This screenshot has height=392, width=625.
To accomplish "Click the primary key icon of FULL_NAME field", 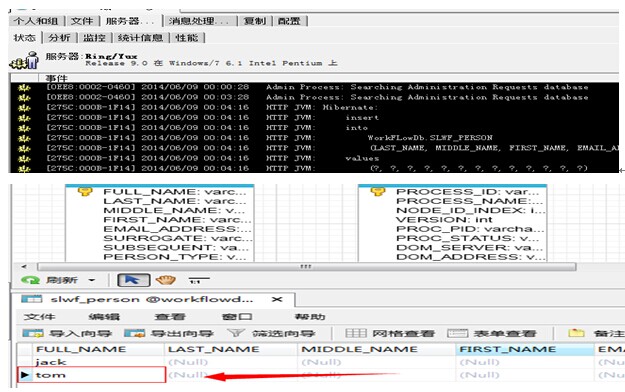I will coord(85,192).
